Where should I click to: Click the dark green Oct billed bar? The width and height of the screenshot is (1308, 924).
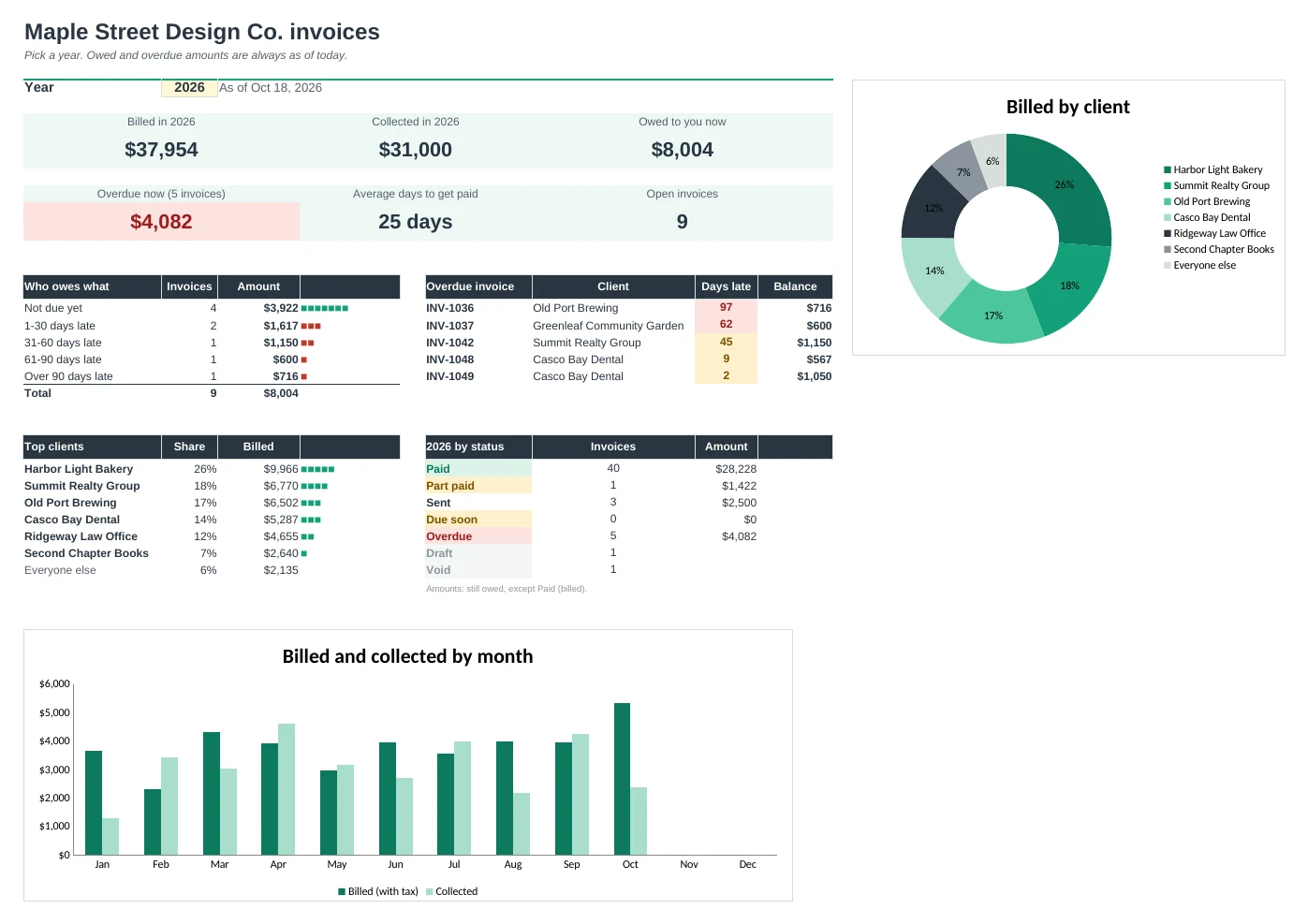tap(622, 779)
